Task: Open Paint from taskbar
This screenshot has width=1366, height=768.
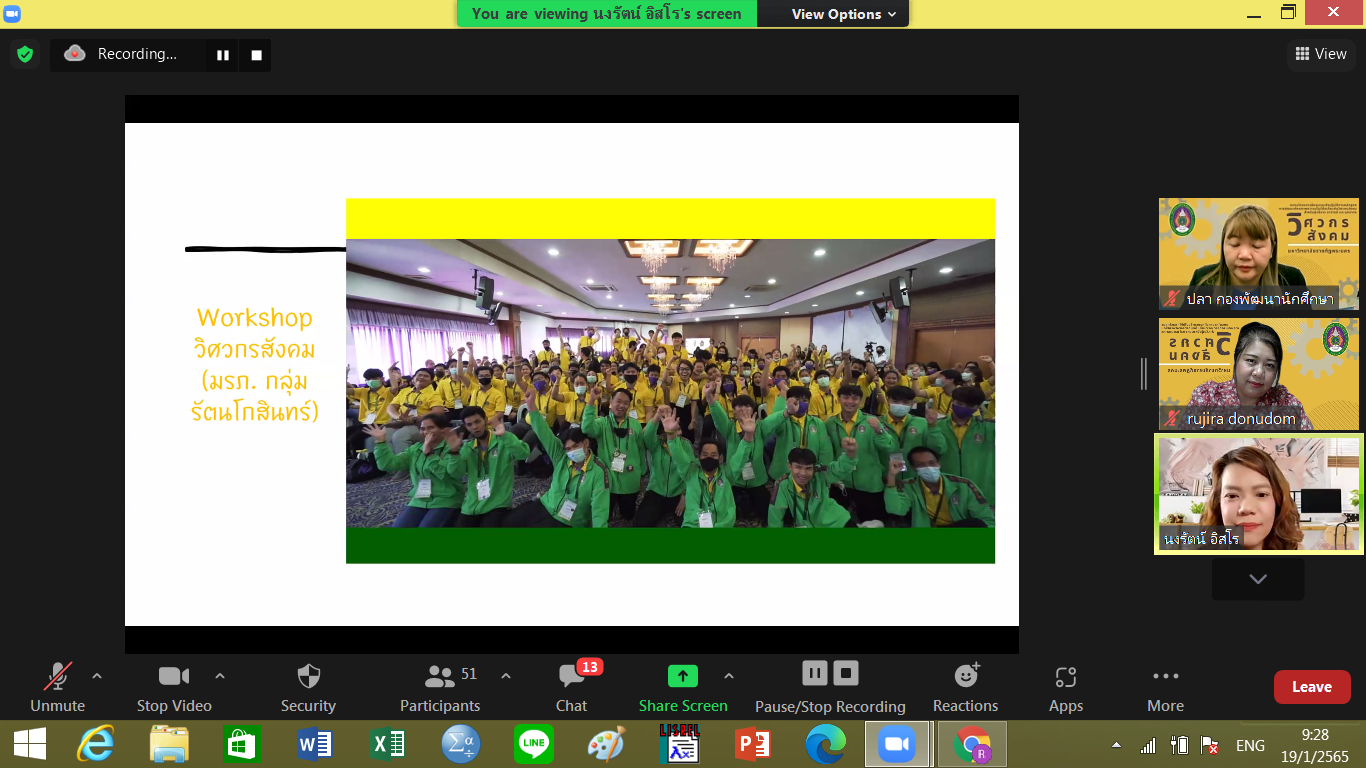Action: point(606,744)
